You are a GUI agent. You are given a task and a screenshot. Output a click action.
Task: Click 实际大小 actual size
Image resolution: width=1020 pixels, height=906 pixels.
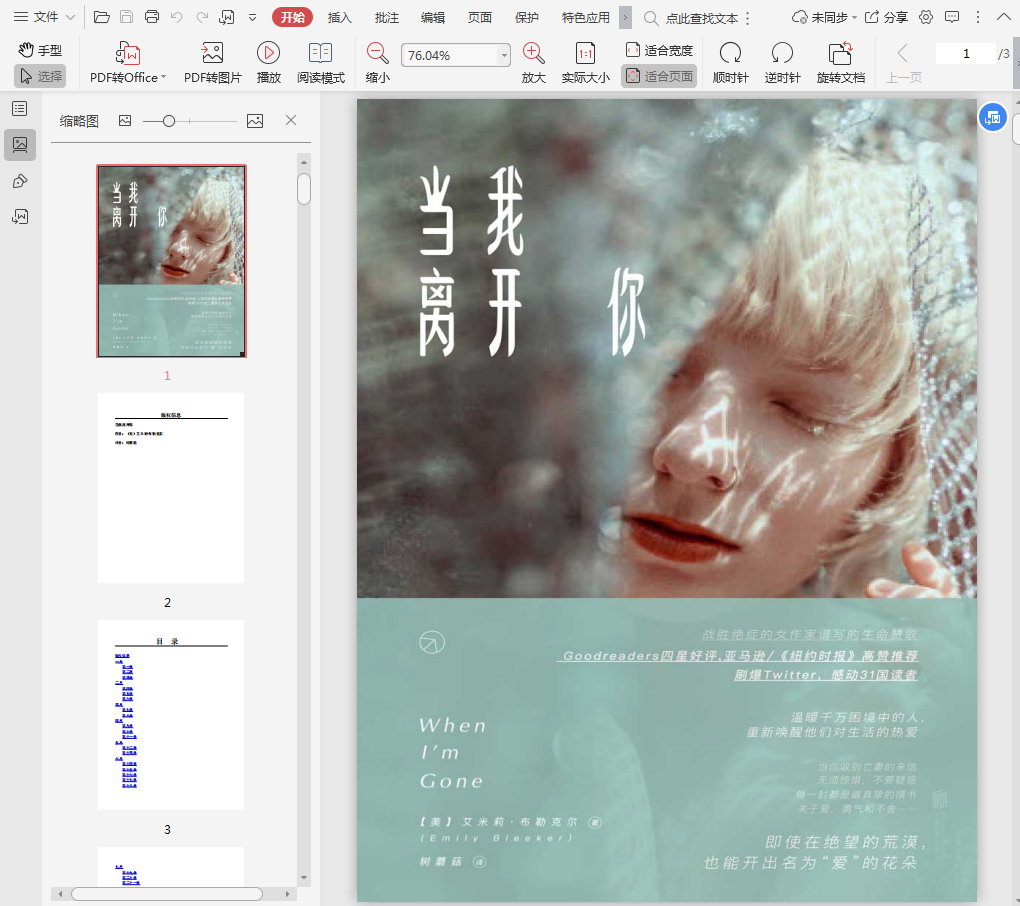(585, 62)
